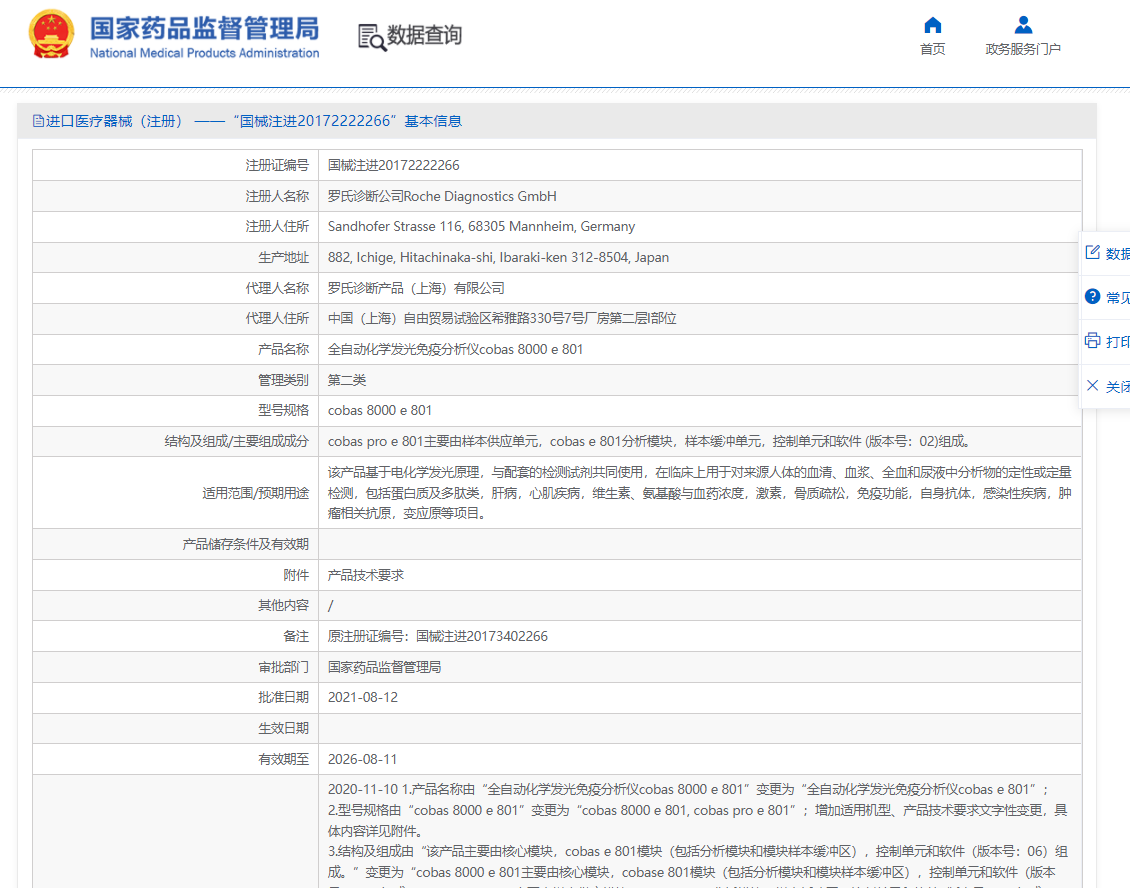This screenshot has height=888, width=1130.
Task: Select remark 原注册证编号：国械注进20173402266
Action: pyautogui.click(x=437, y=636)
